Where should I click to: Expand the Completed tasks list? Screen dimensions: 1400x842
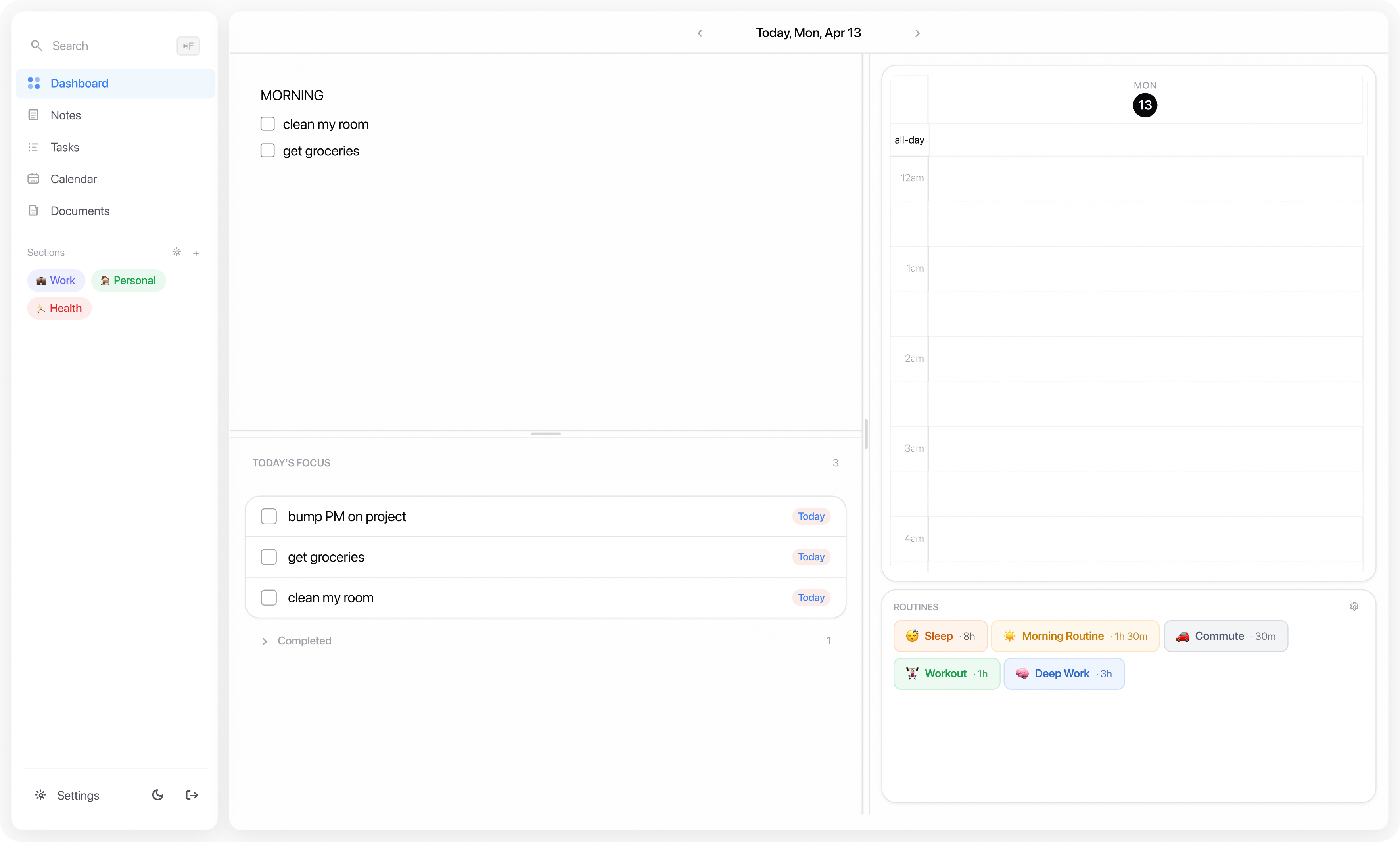[265, 641]
